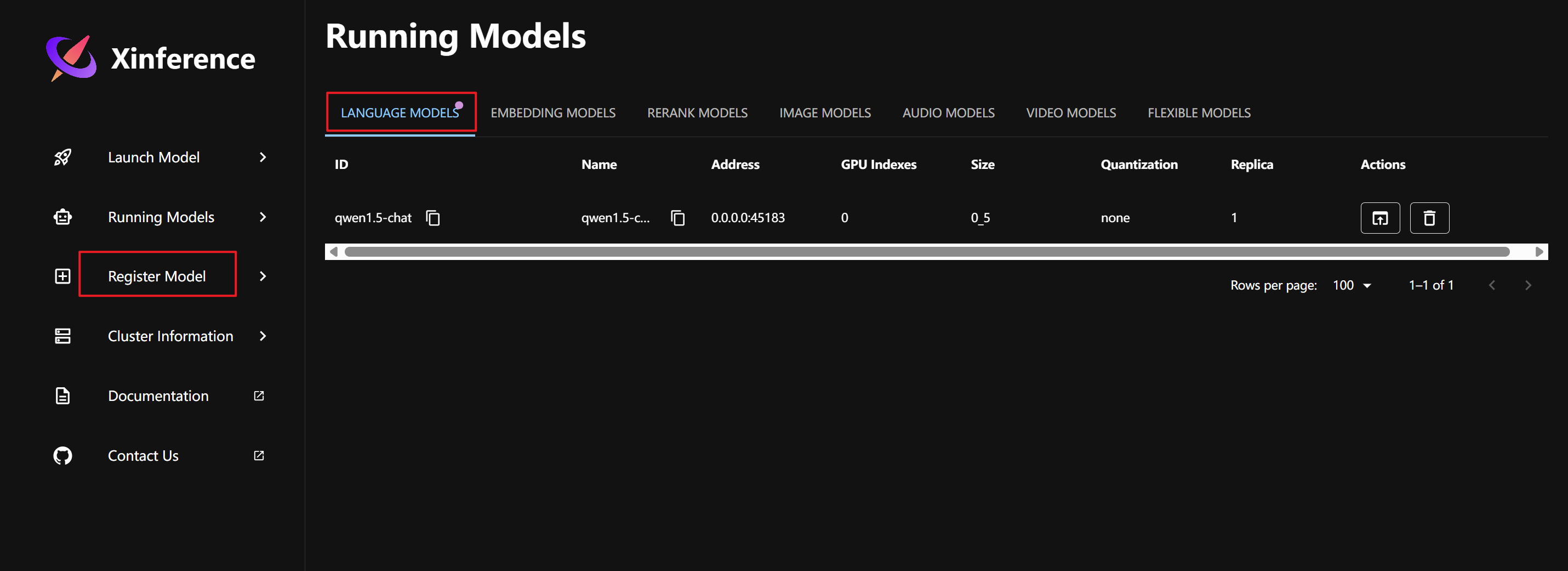
Task: Click the Running Models page heading
Action: [x=455, y=36]
